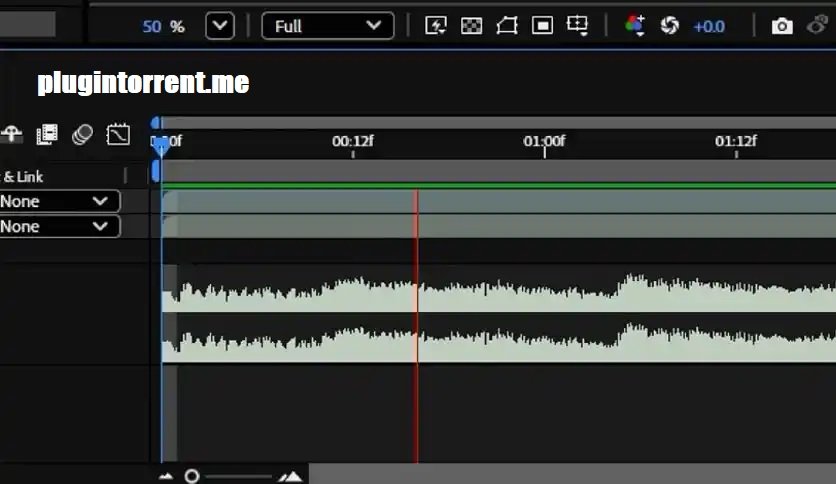Click the blue current-time indicator handle
Screen dimensions: 836x484
pyautogui.click(x=161, y=146)
